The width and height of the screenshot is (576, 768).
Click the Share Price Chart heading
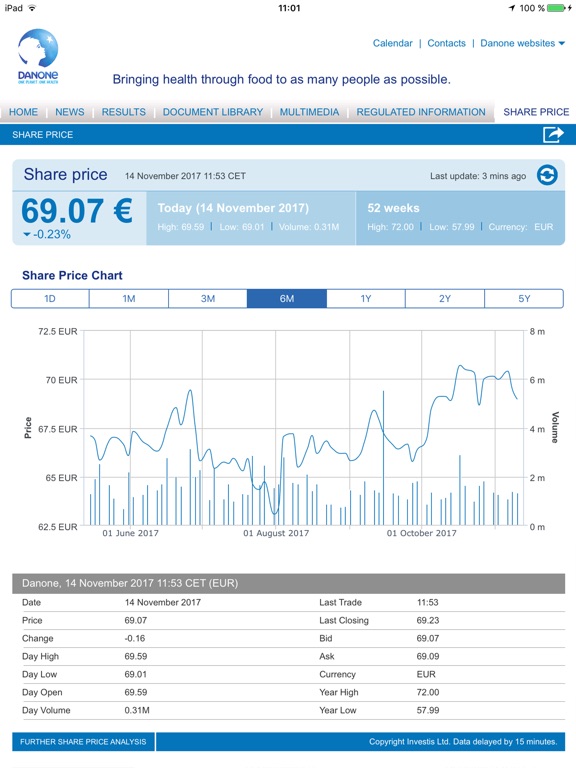(72, 275)
